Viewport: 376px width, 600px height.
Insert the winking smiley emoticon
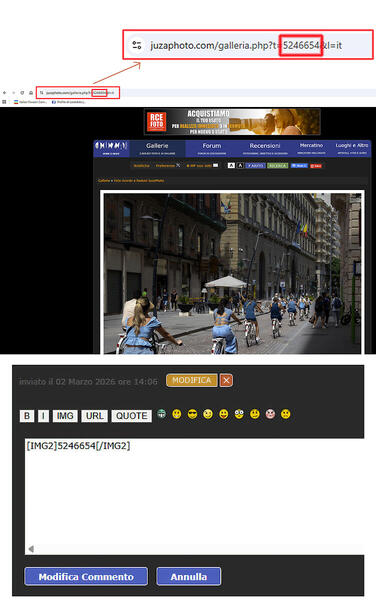tap(208, 414)
